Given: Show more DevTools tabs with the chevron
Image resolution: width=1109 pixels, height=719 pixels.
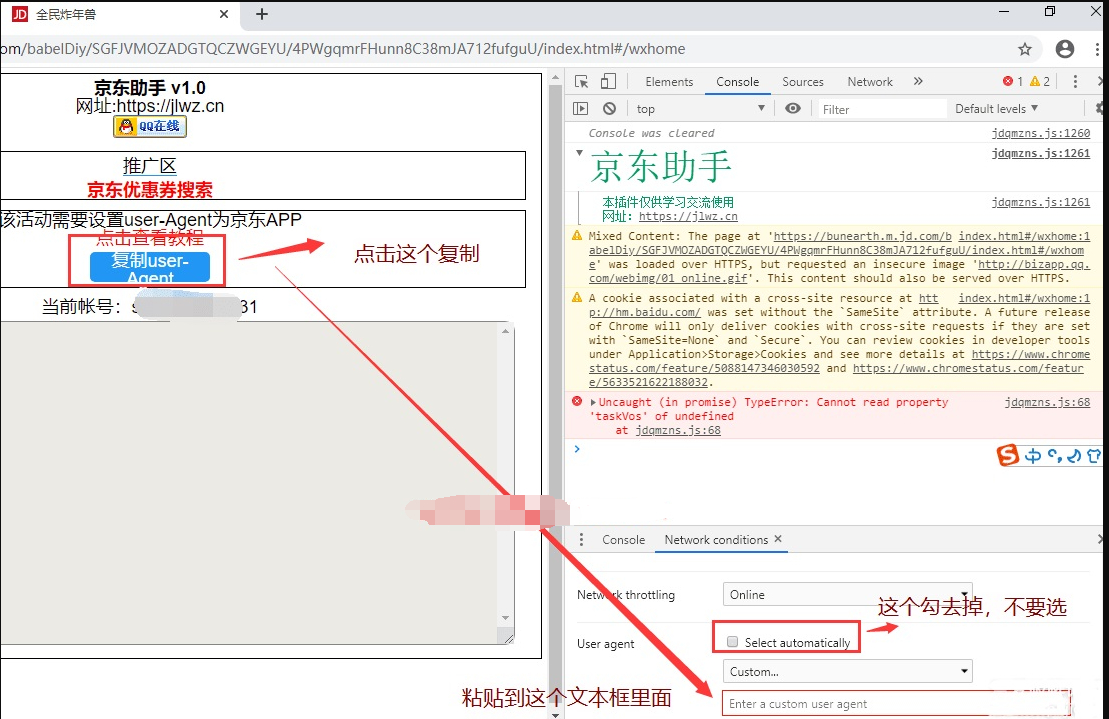Looking at the screenshot, I should tap(918, 81).
